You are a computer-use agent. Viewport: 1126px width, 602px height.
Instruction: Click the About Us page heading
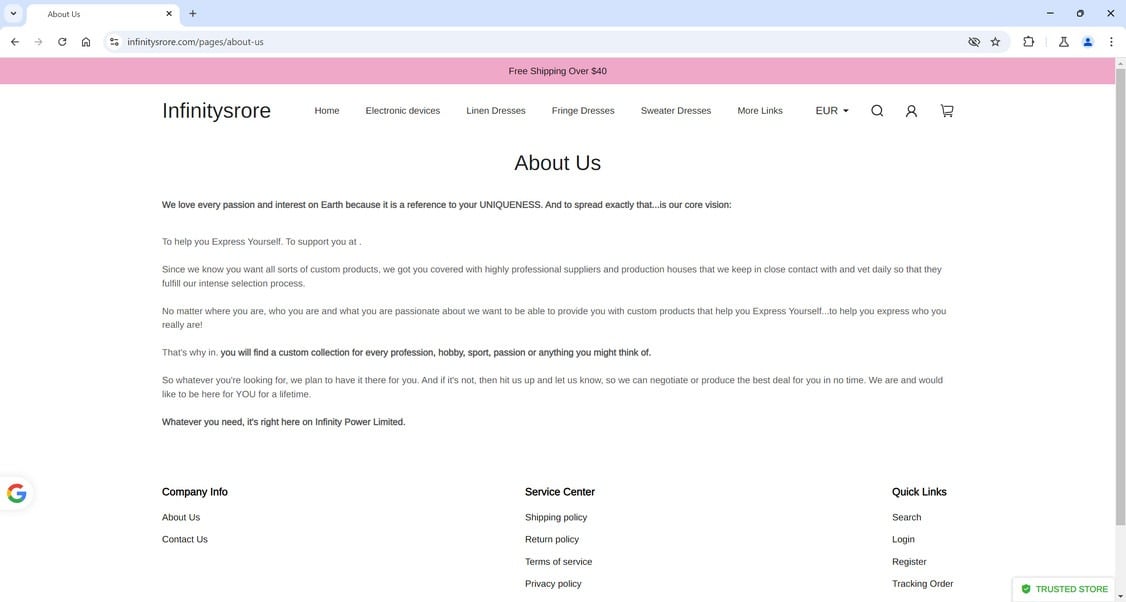tap(557, 163)
